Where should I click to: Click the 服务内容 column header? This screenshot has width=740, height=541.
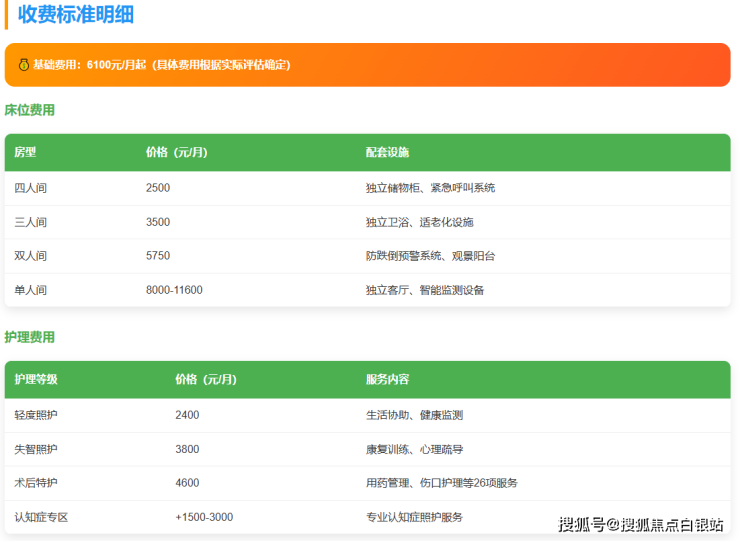pos(387,379)
